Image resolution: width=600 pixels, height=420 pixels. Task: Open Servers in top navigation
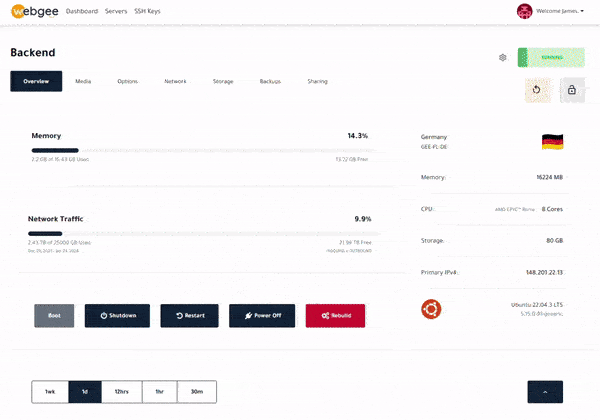(116, 11)
